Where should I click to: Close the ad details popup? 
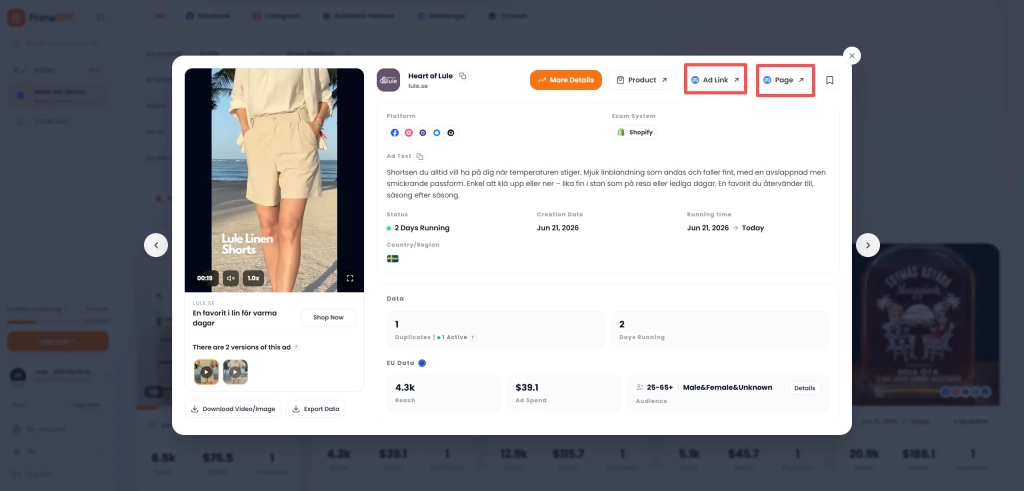pos(852,56)
